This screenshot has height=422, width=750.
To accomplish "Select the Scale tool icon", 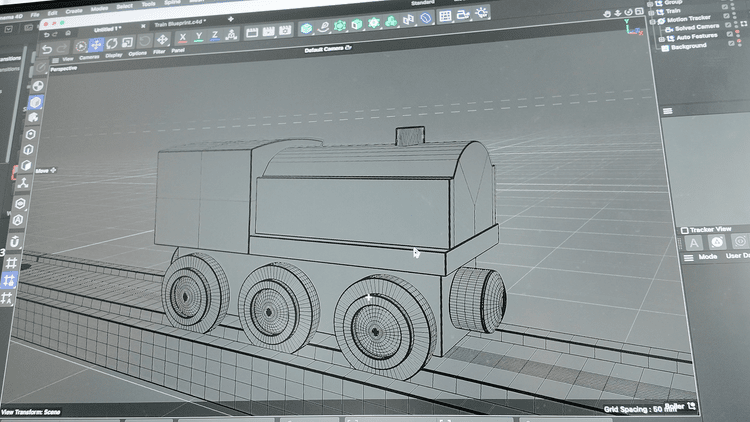I will coord(127,43).
